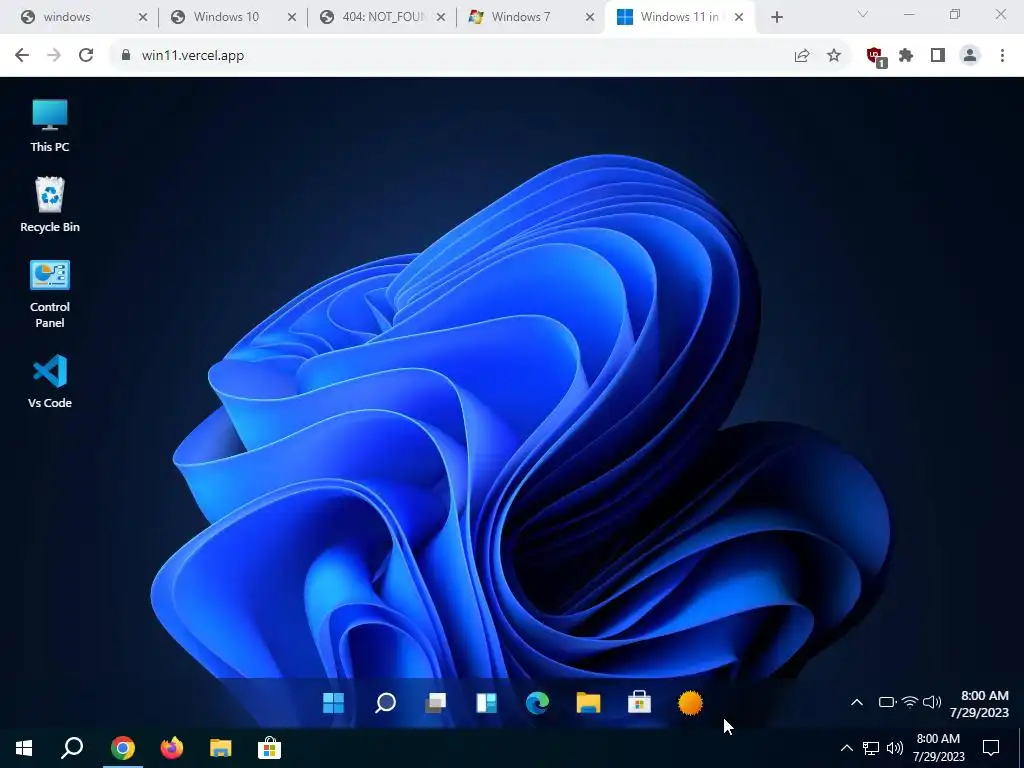This screenshot has height=768, width=1024.
Task: Open This PC desktop icon
Action: click(x=50, y=126)
